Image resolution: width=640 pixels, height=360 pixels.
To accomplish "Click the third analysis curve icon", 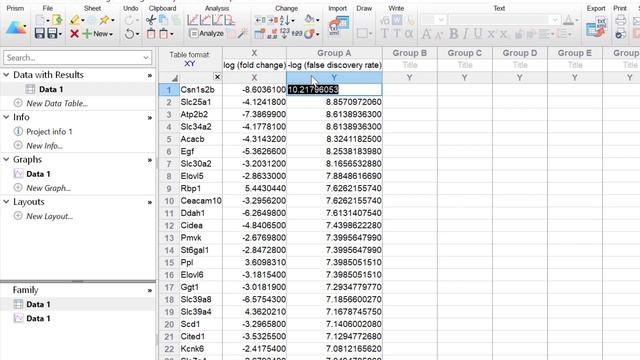I will click(218, 20).
